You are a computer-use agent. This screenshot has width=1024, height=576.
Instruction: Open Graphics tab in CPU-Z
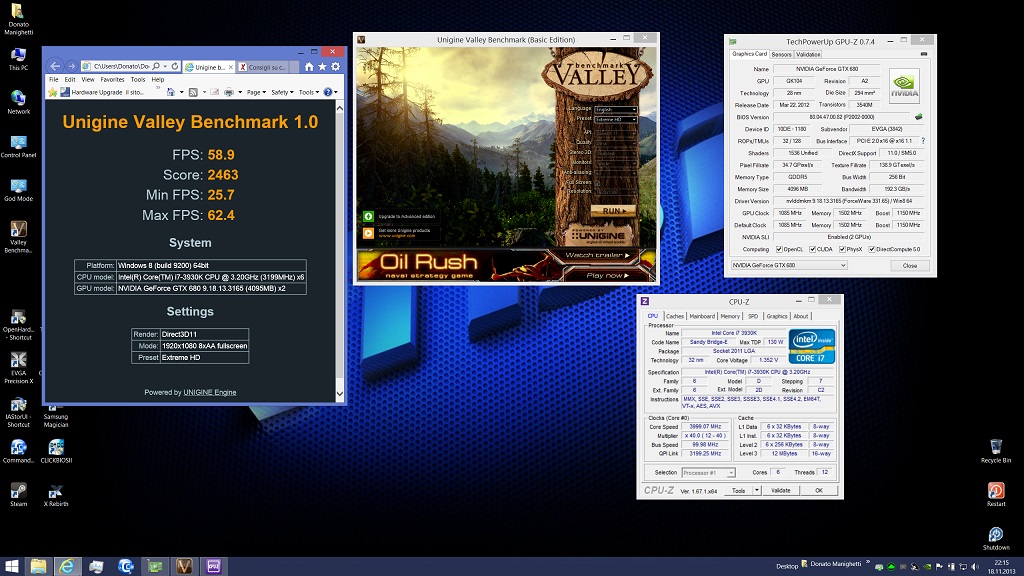[776, 316]
